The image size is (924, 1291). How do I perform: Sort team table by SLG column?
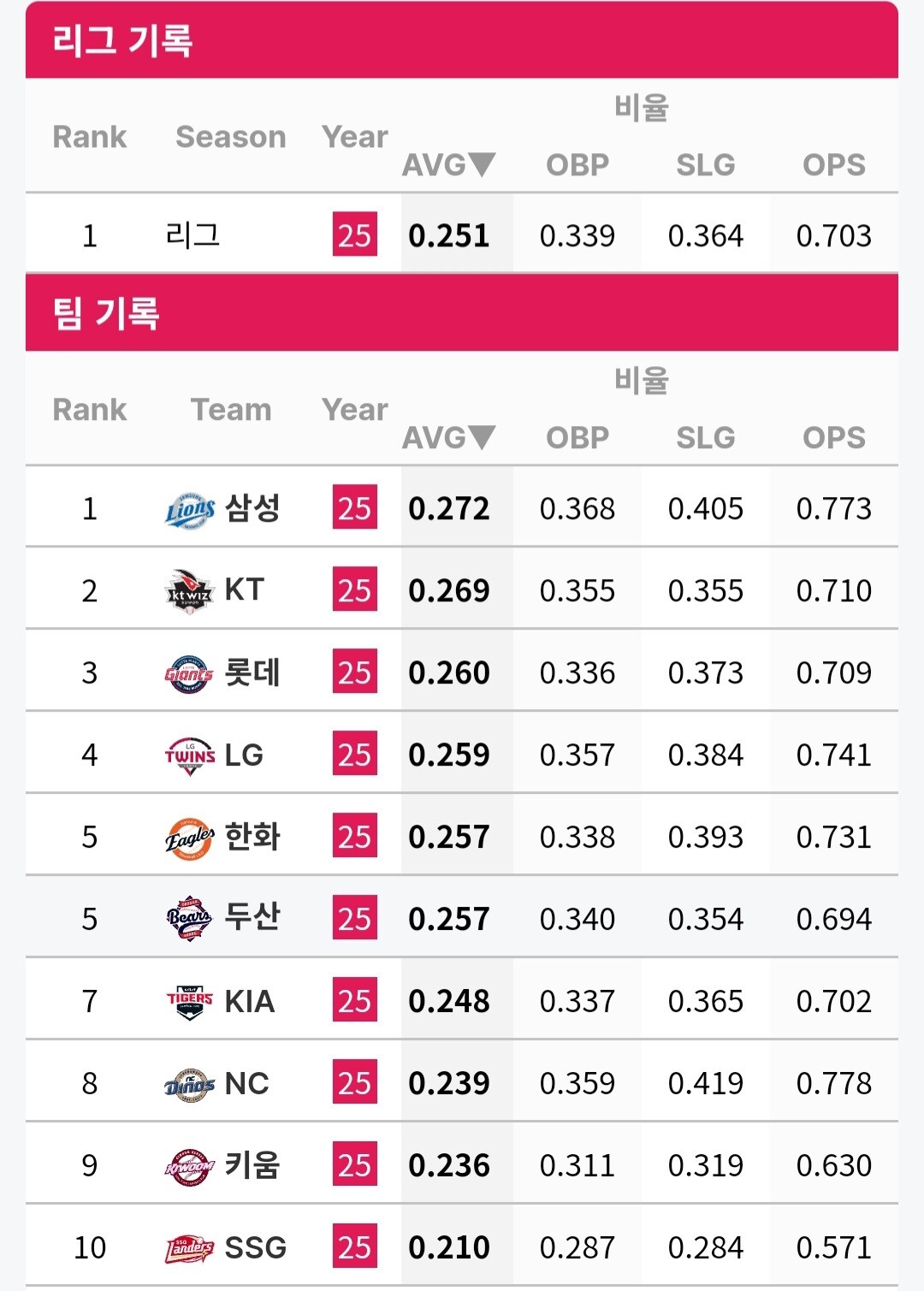705,437
